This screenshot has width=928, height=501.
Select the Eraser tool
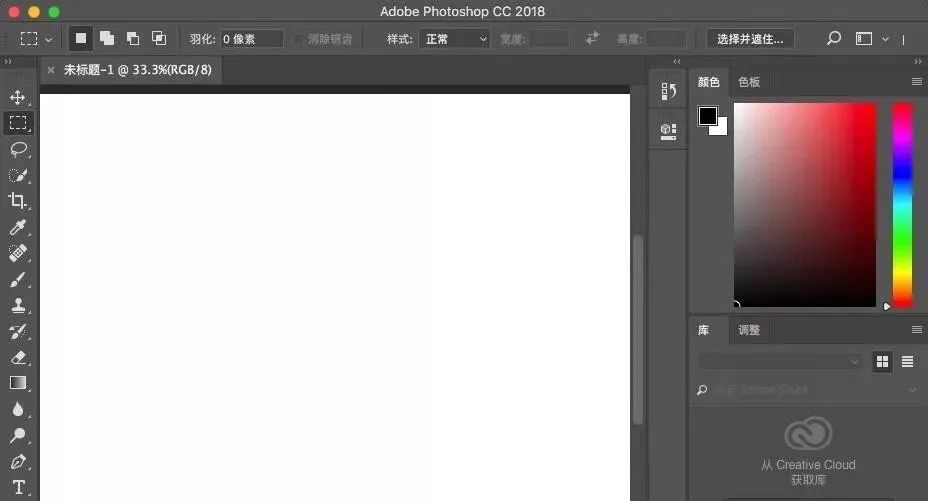click(18, 357)
